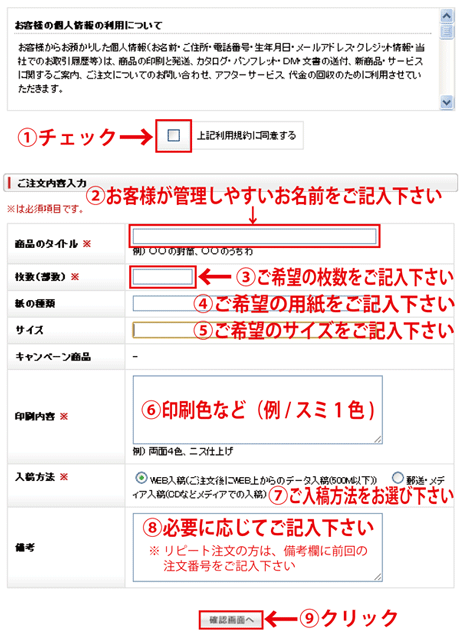Click the resize grip of 印刷内容 text area
This screenshot has width=460, height=630.
(x=378, y=439)
